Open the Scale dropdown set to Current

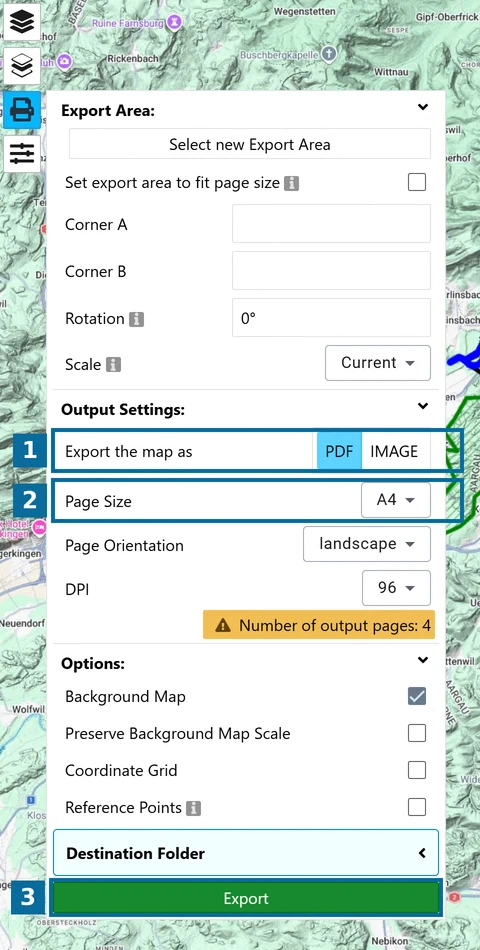[x=378, y=363]
